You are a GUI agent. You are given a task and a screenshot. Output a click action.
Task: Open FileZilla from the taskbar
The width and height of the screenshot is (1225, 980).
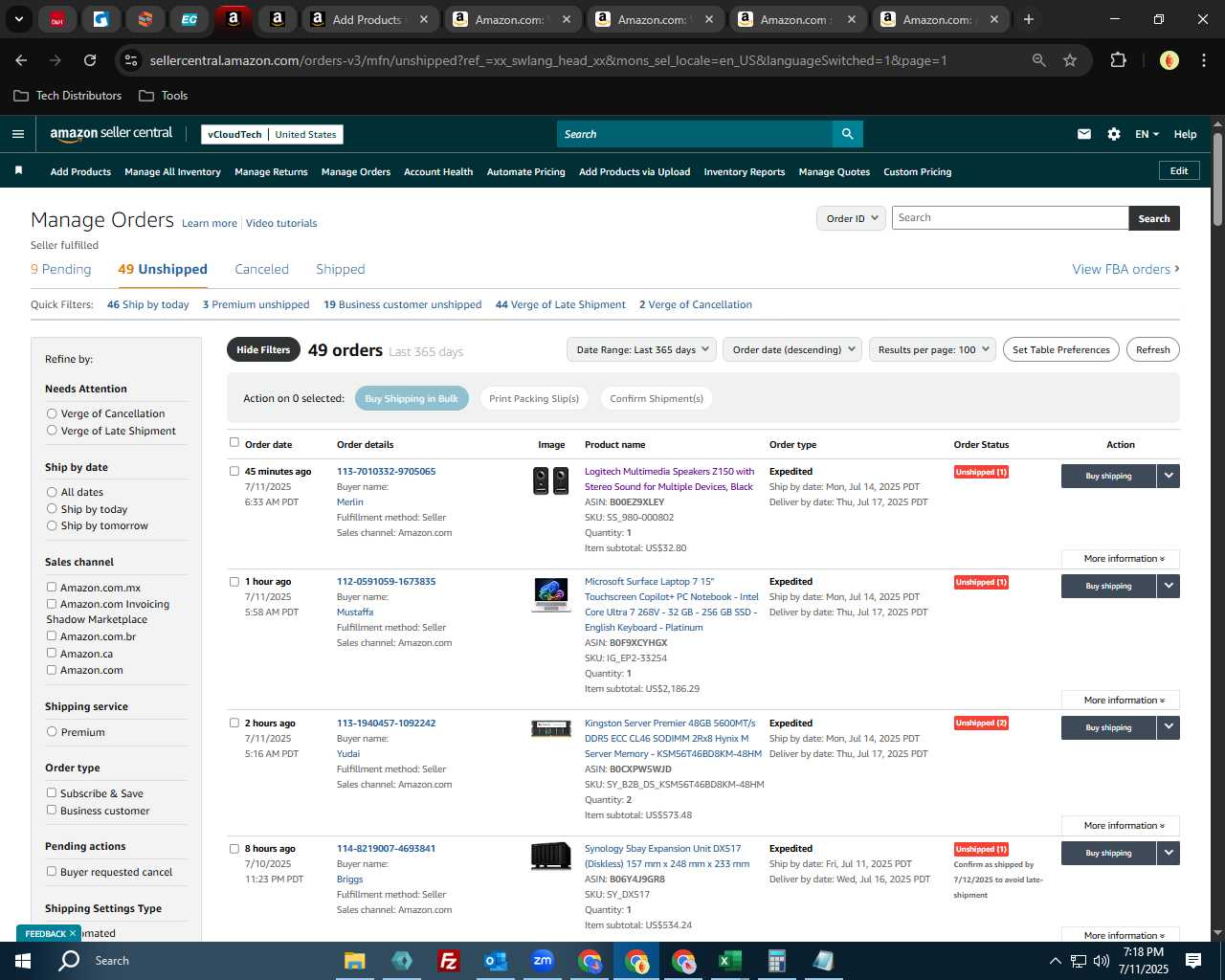tap(448, 961)
